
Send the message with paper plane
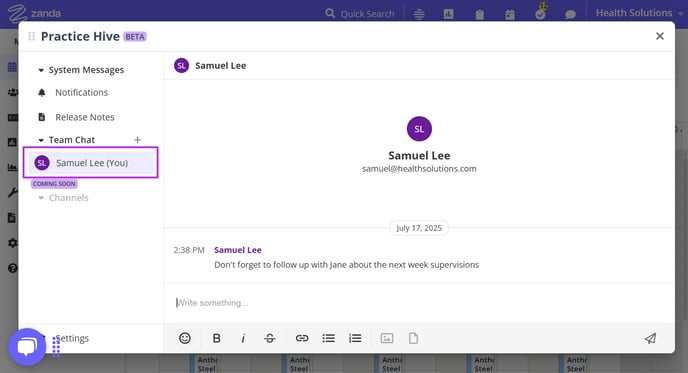[x=650, y=338]
